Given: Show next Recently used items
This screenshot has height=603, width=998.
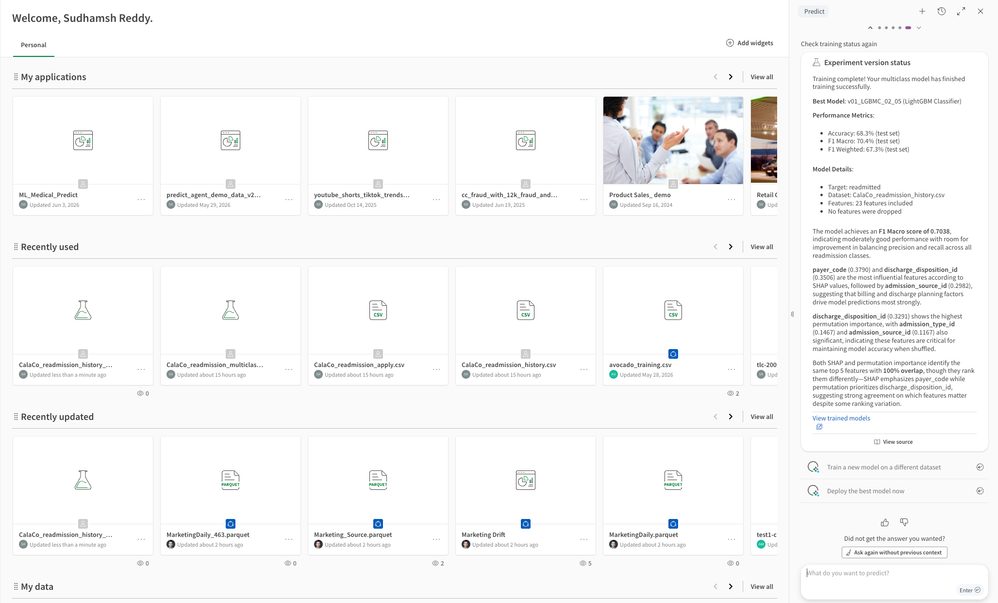Looking at the screenshot, I should tap(730, 247).
